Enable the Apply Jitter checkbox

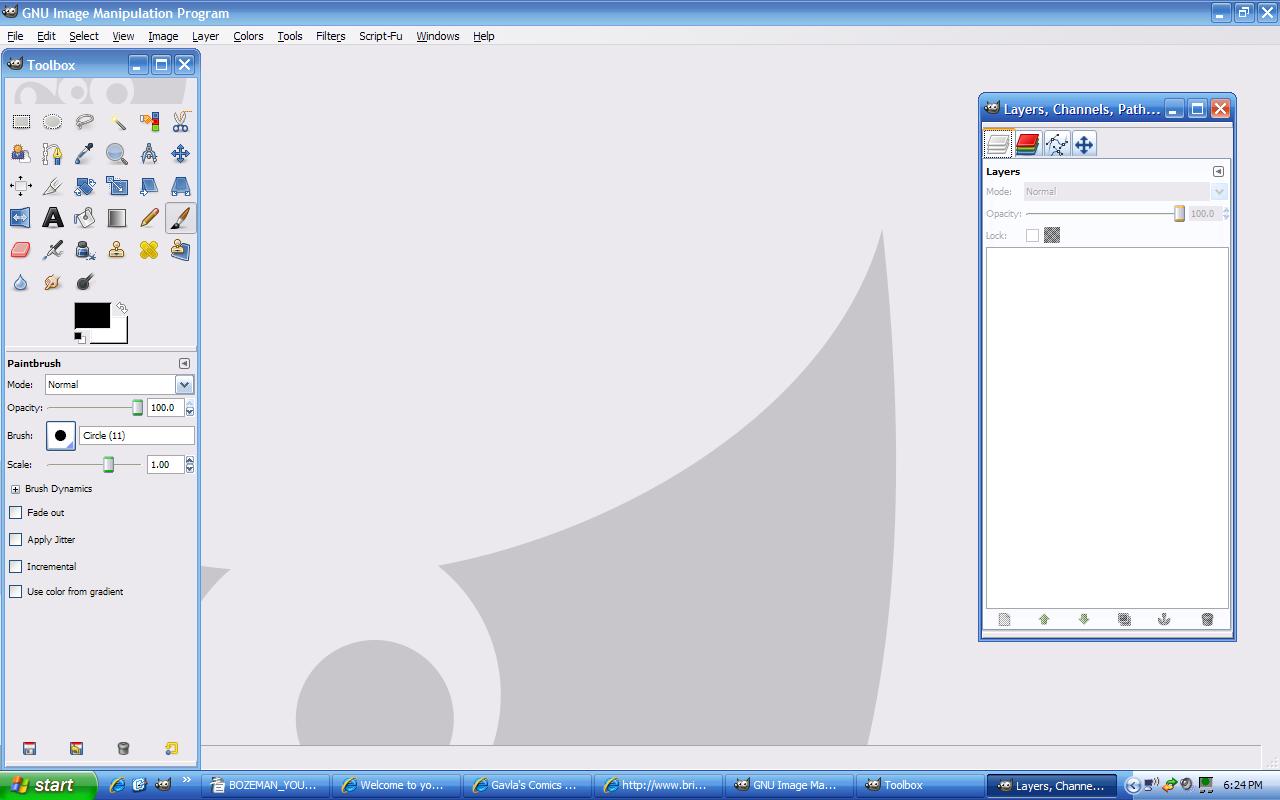(x=15, y=540)
